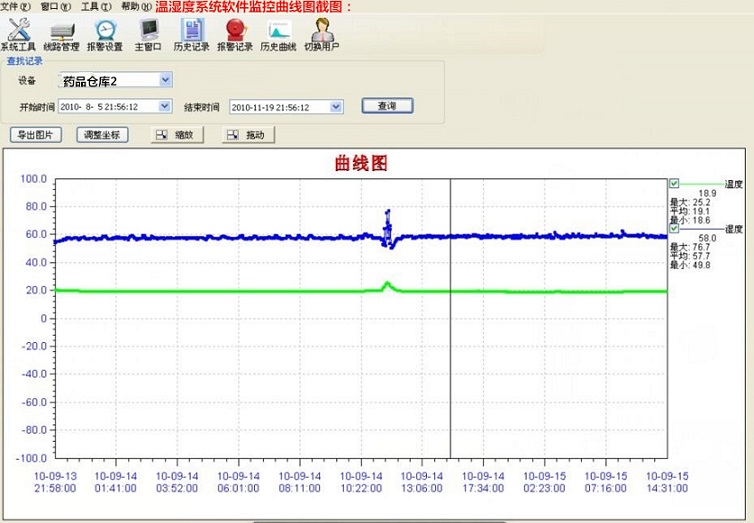
Task: Click the 调整坐标 adjust axes button
Action: (x=103, y=135)
